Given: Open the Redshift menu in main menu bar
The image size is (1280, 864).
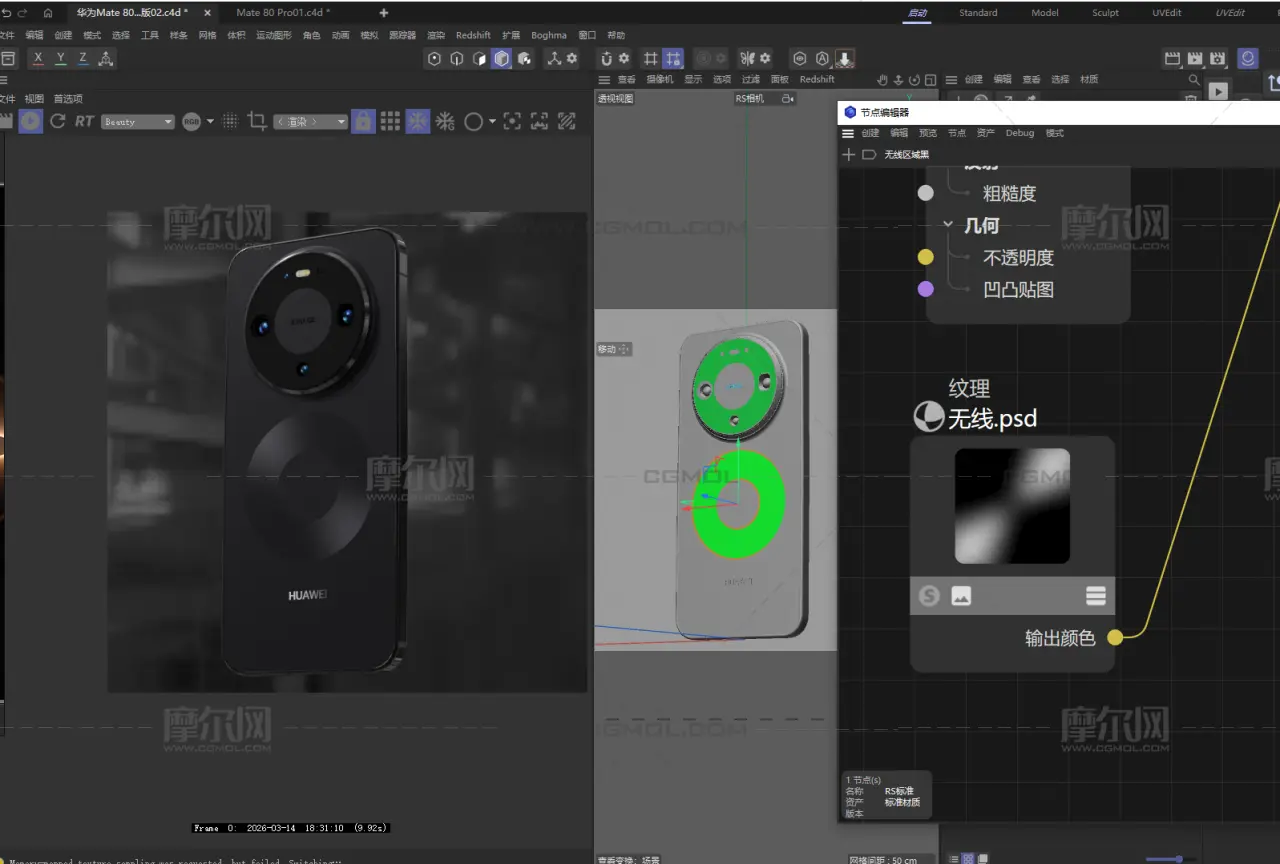Looking at the screenshot, I should click(x=473, y=35).
